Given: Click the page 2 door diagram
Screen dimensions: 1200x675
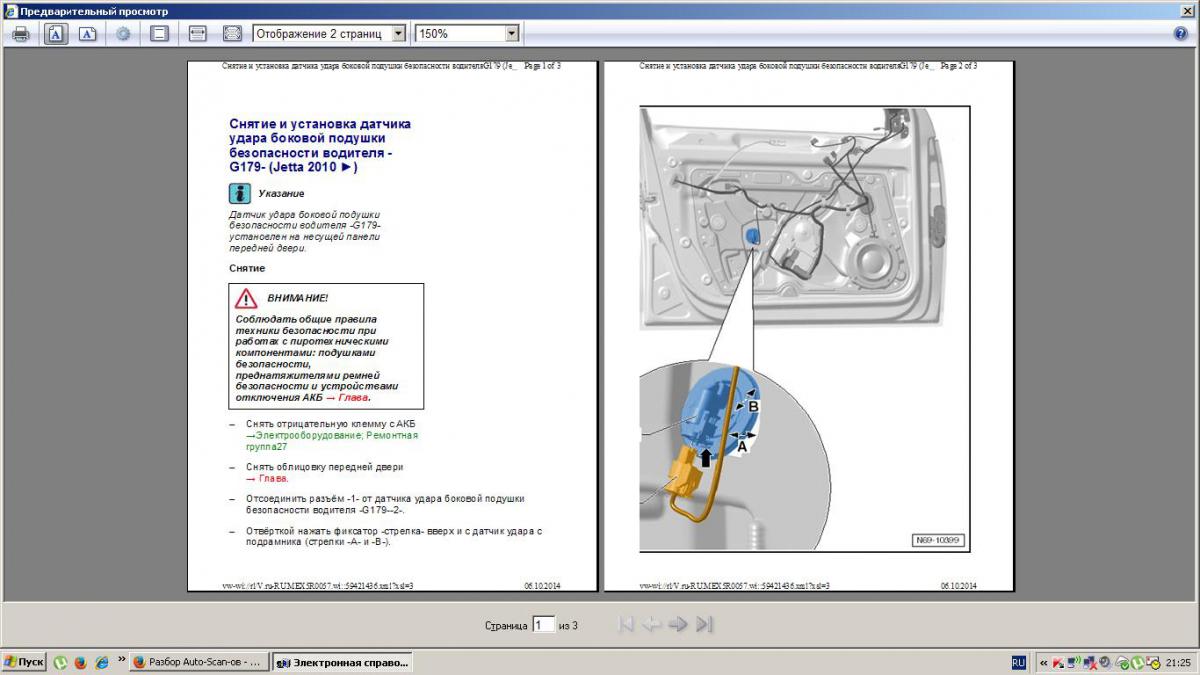Looking at the screenshot, I should [805, 328].
